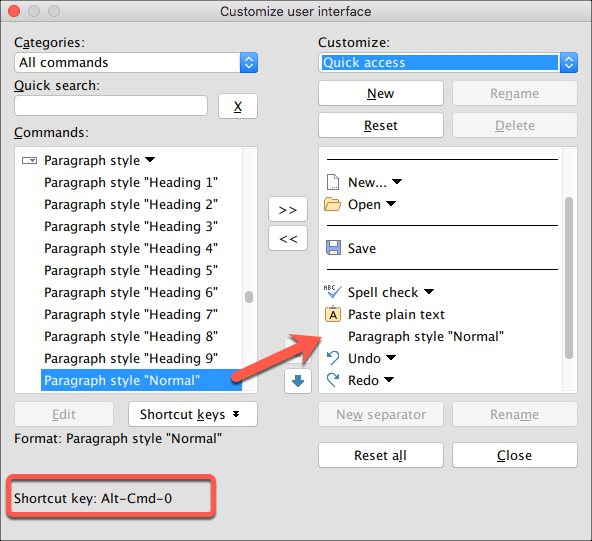Expand the Shortcut keys dropdown button

[193, 414]
